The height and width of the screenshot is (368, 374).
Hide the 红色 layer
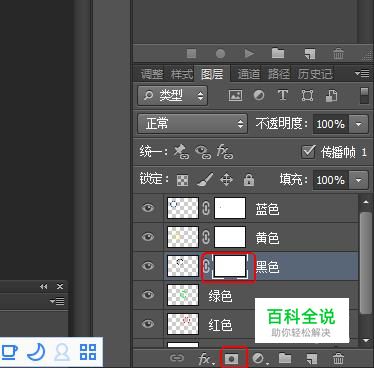click(x=148, y=324)
